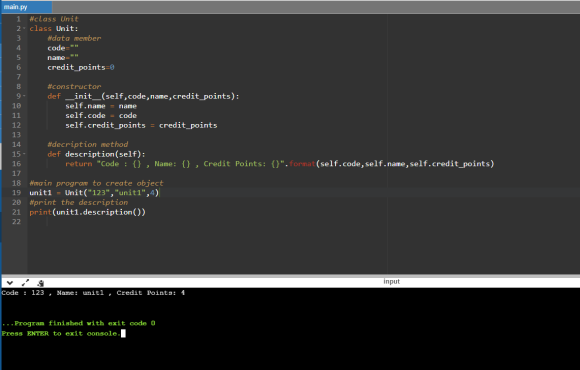Click the 'return' keyword on line 16
The height and width of the screenshot is (370, 580).
(x=79, y=164)
